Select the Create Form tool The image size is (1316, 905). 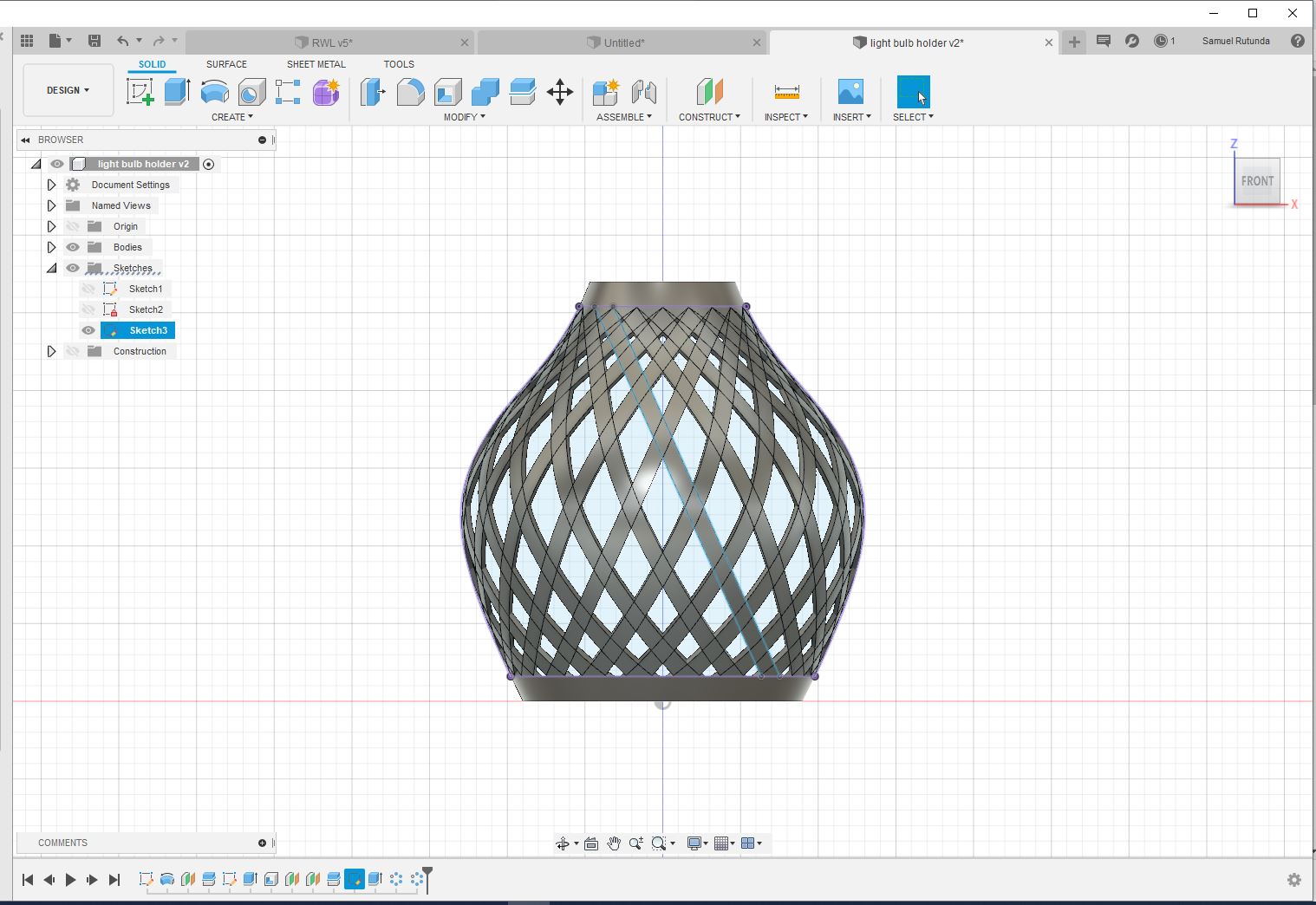click(326, 92)
